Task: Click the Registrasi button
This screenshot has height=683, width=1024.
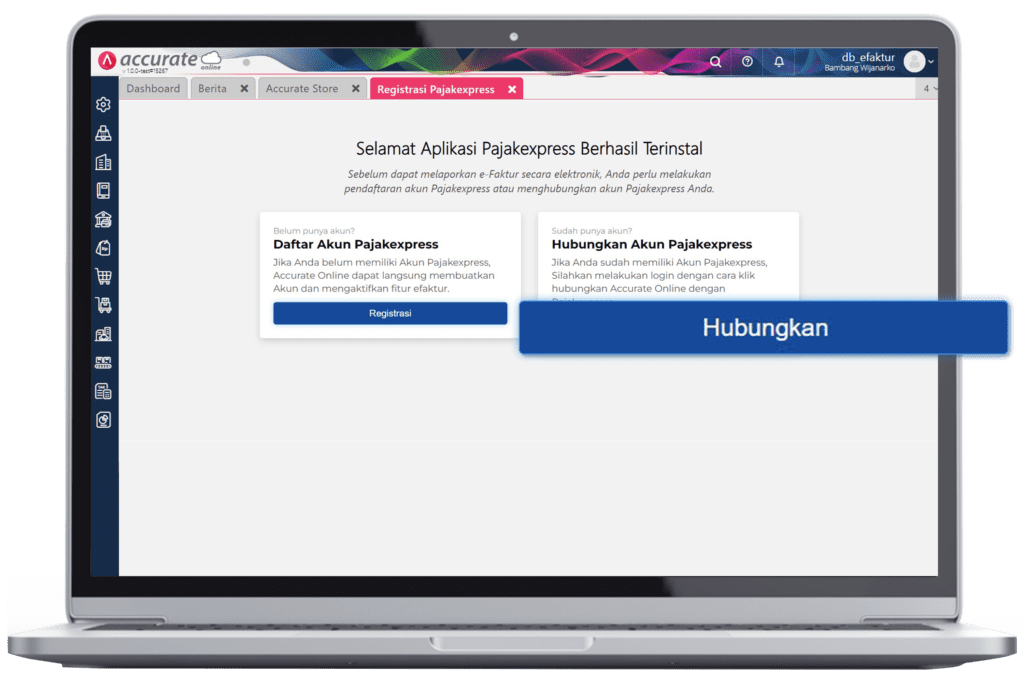Action: 390,313
